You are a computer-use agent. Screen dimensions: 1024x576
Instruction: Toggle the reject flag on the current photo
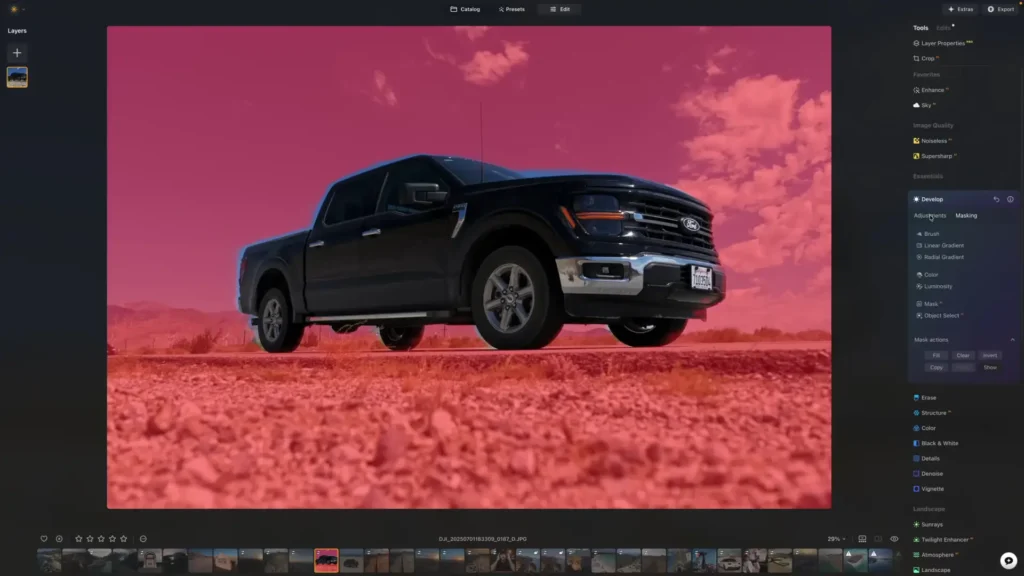tap(143, 538)
